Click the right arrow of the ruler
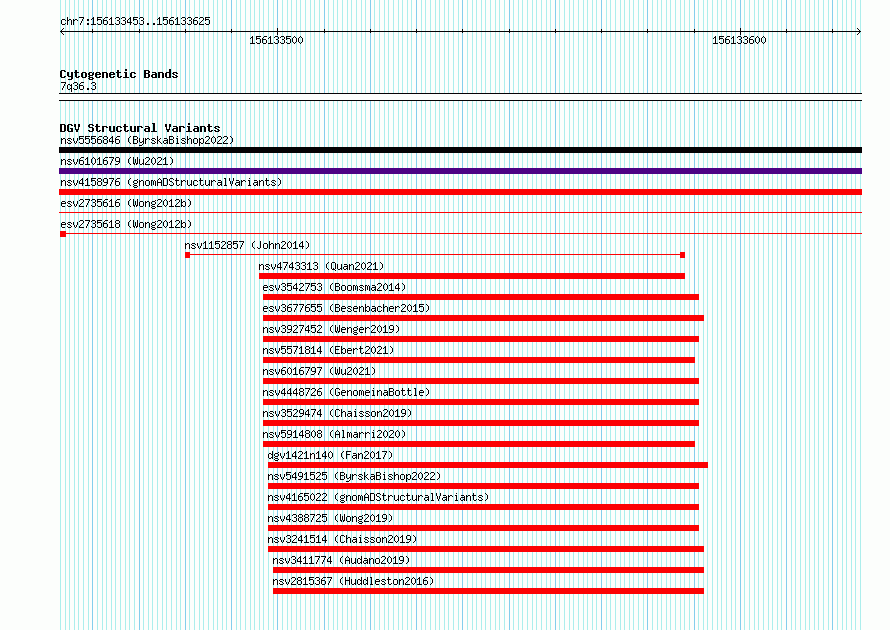This screenshot has height=630, width=890. pos(859,32)
